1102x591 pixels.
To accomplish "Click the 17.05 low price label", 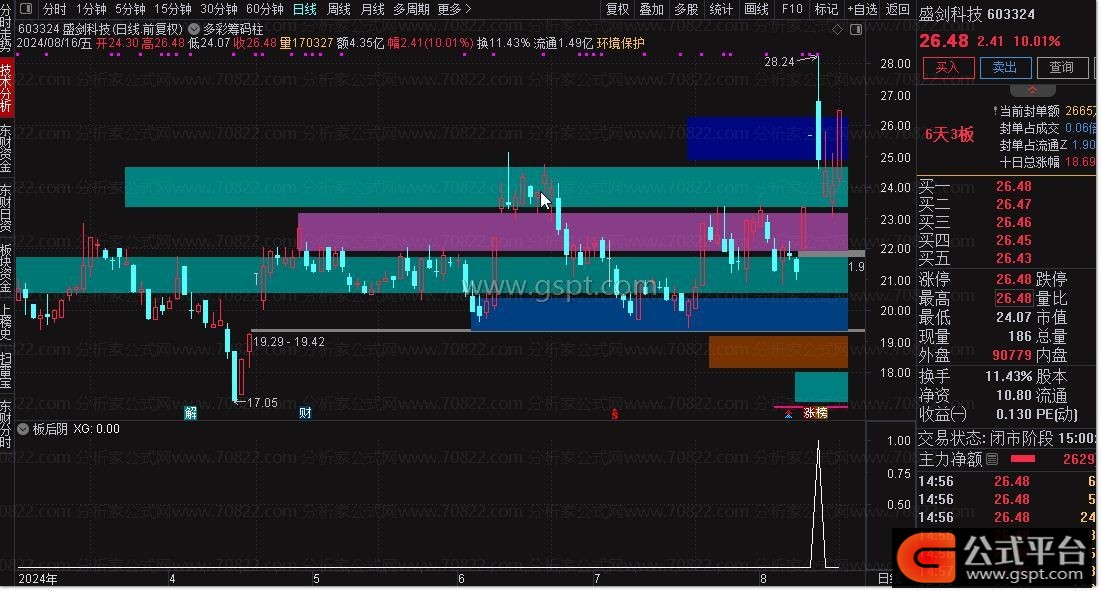I will (x=262, y=403).
